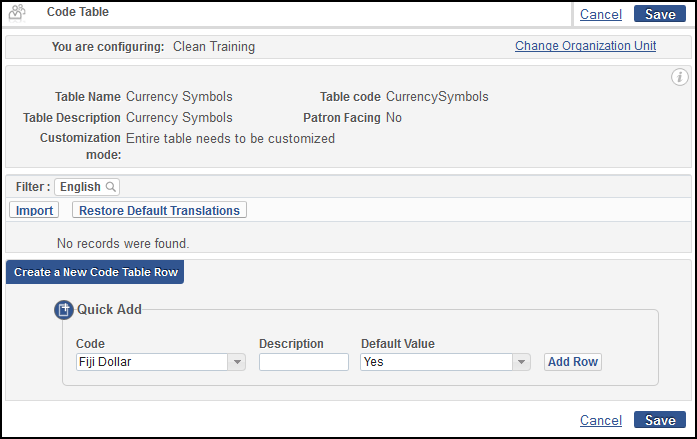Viewport: 697px width, 439px height.
Task: Click the Quick Add section heading
Action: [109, 309]
